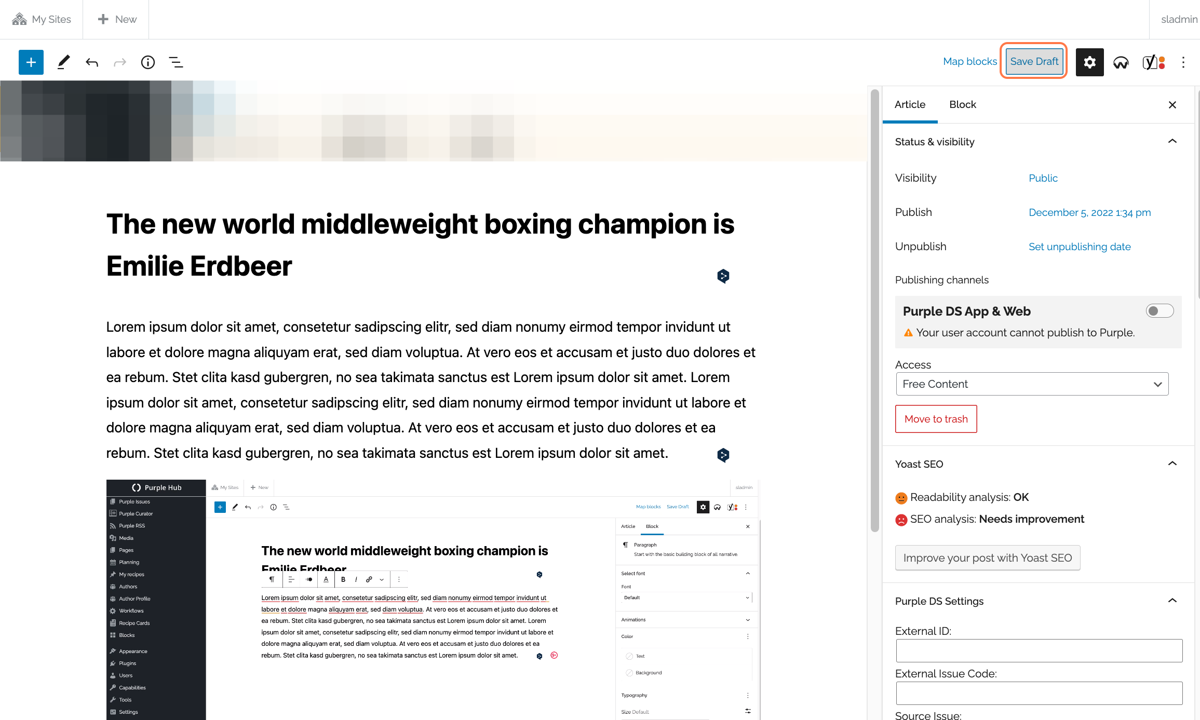Image resolution: width=1200 pixels, height=720 pixels.
Task: Click the hexagon icon beside the title
Action: [723, 276]
